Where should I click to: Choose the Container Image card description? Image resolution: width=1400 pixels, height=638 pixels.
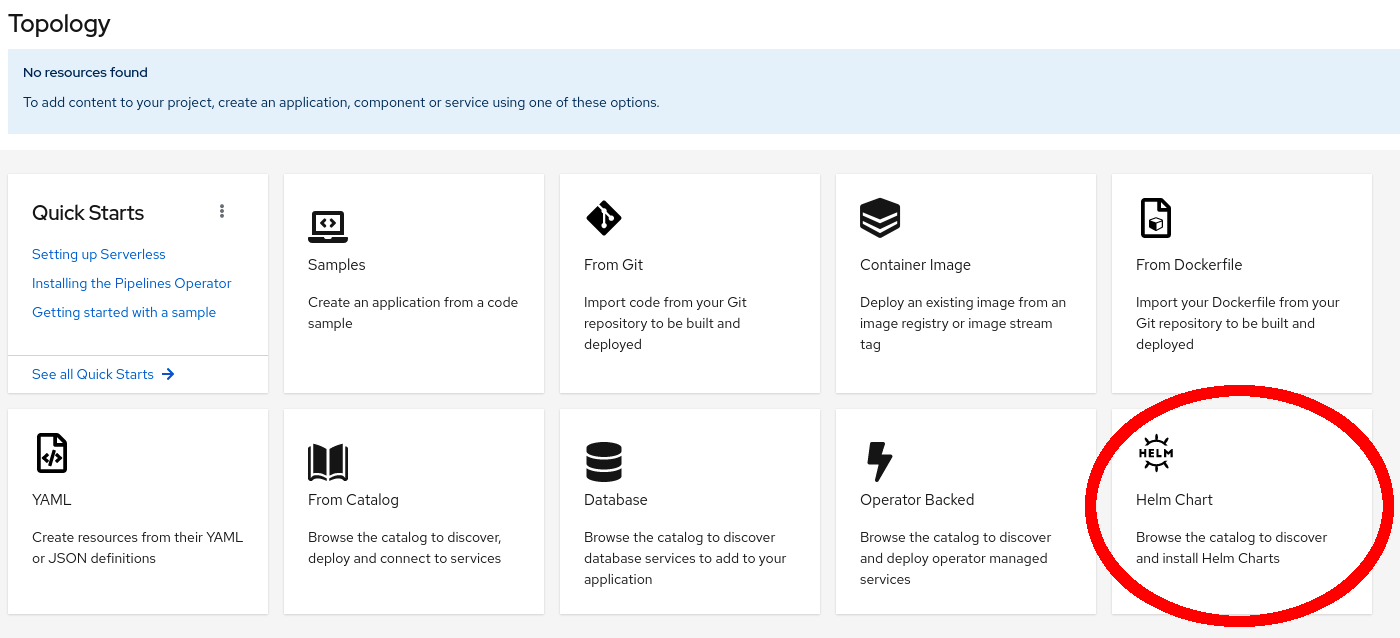pos(963,323)
